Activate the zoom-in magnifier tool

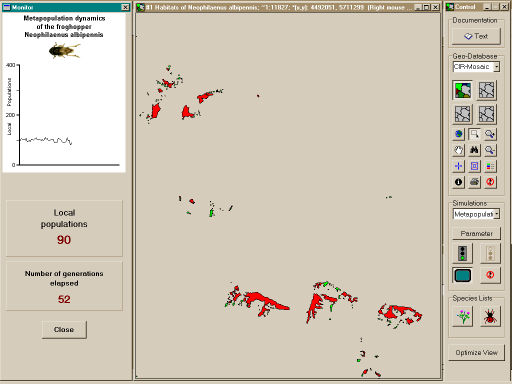point(490,134)
